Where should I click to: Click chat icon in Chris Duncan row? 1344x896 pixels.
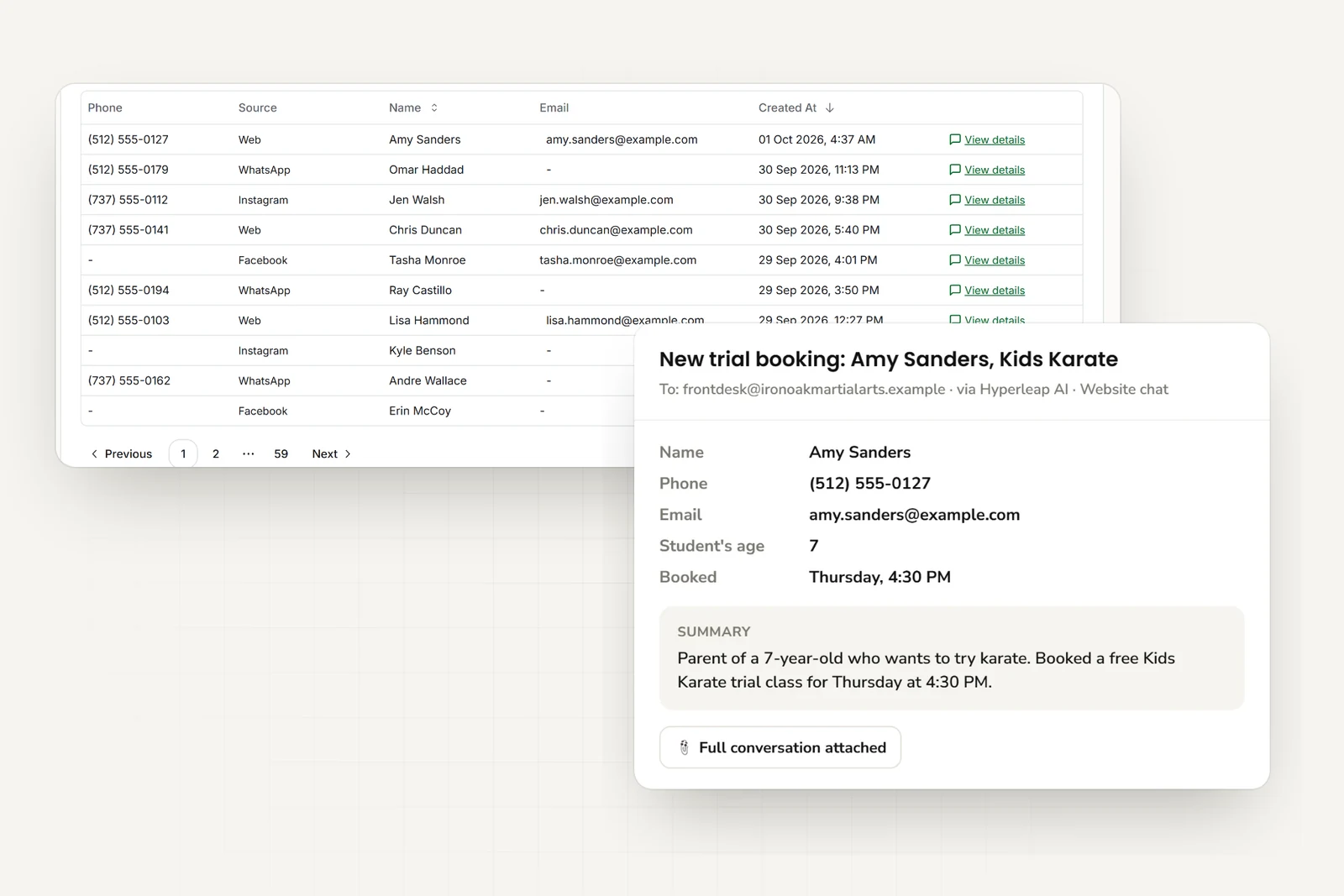954,230
